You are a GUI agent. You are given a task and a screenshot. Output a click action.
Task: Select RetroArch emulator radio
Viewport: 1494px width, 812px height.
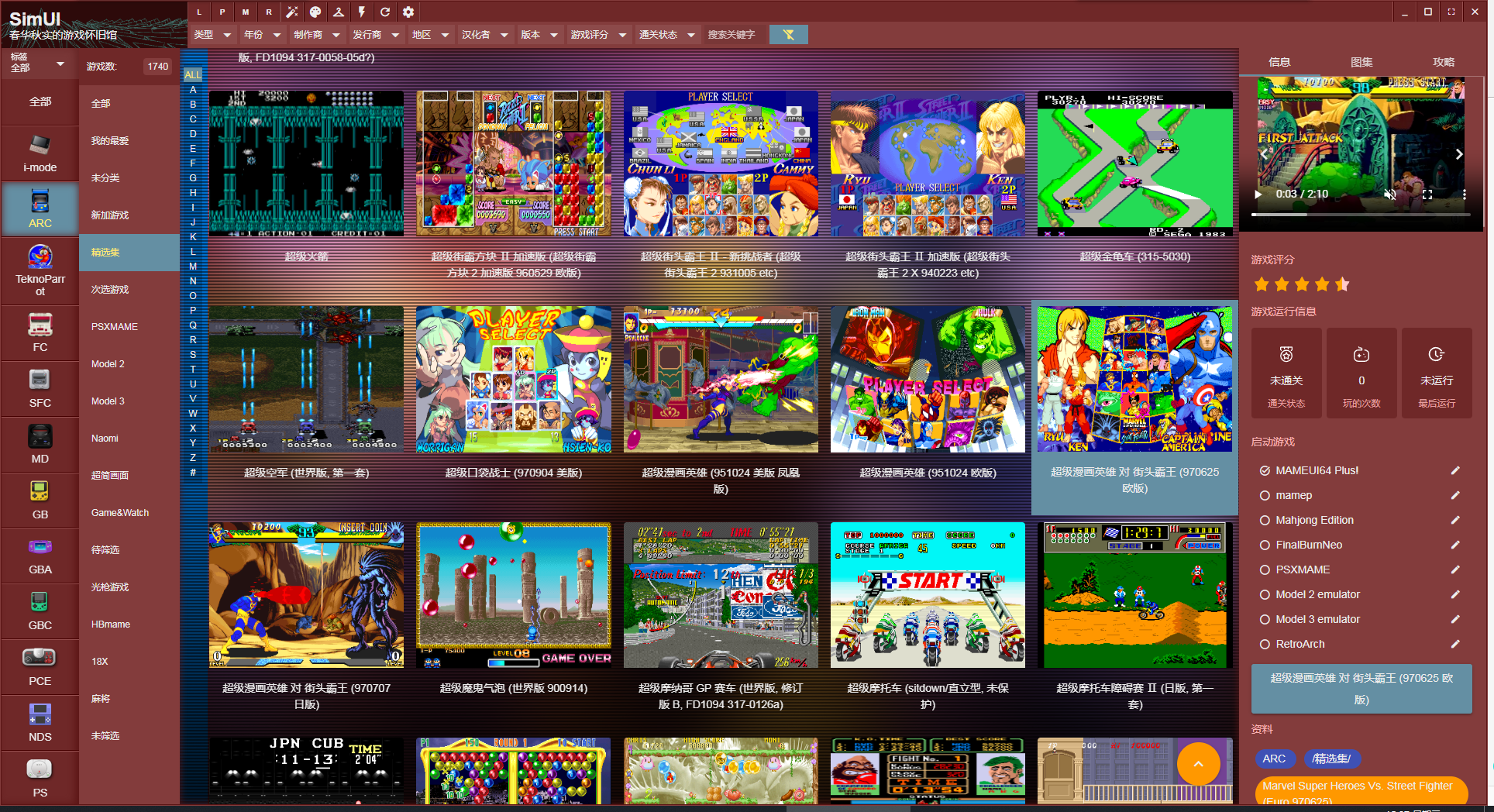pos(1265,644)
